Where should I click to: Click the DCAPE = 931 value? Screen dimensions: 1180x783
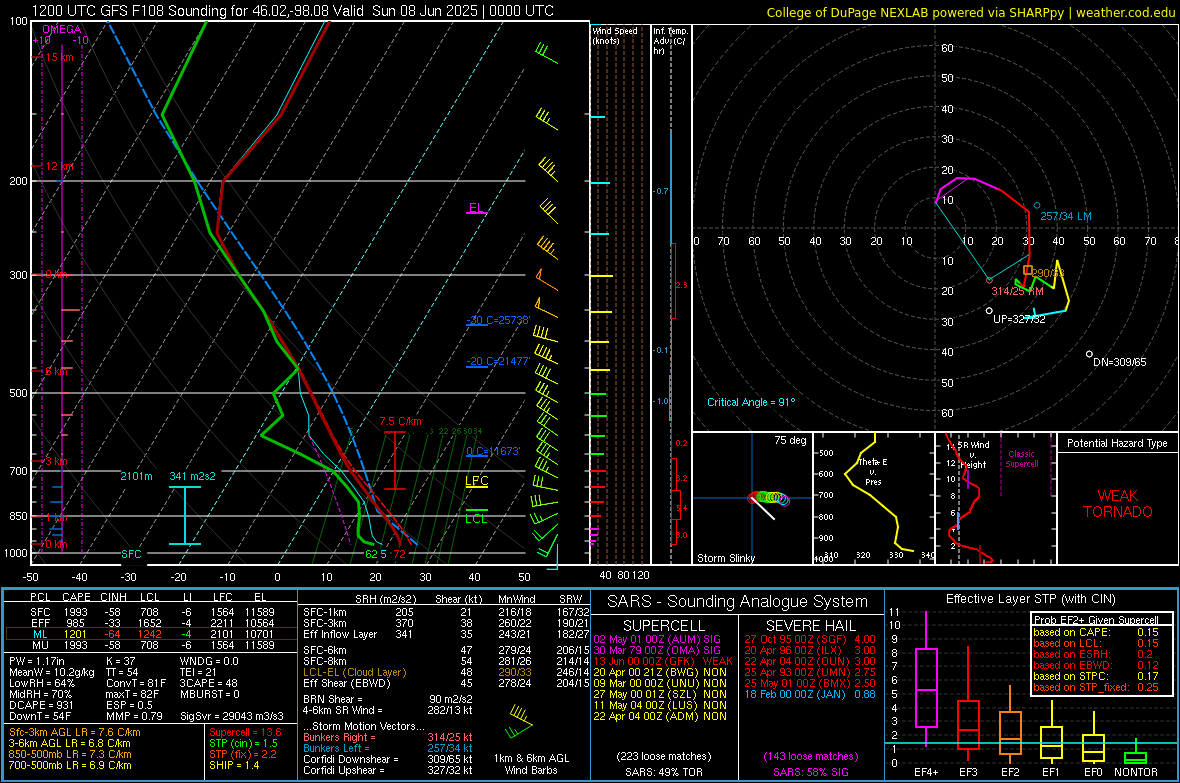click(41, 705)
